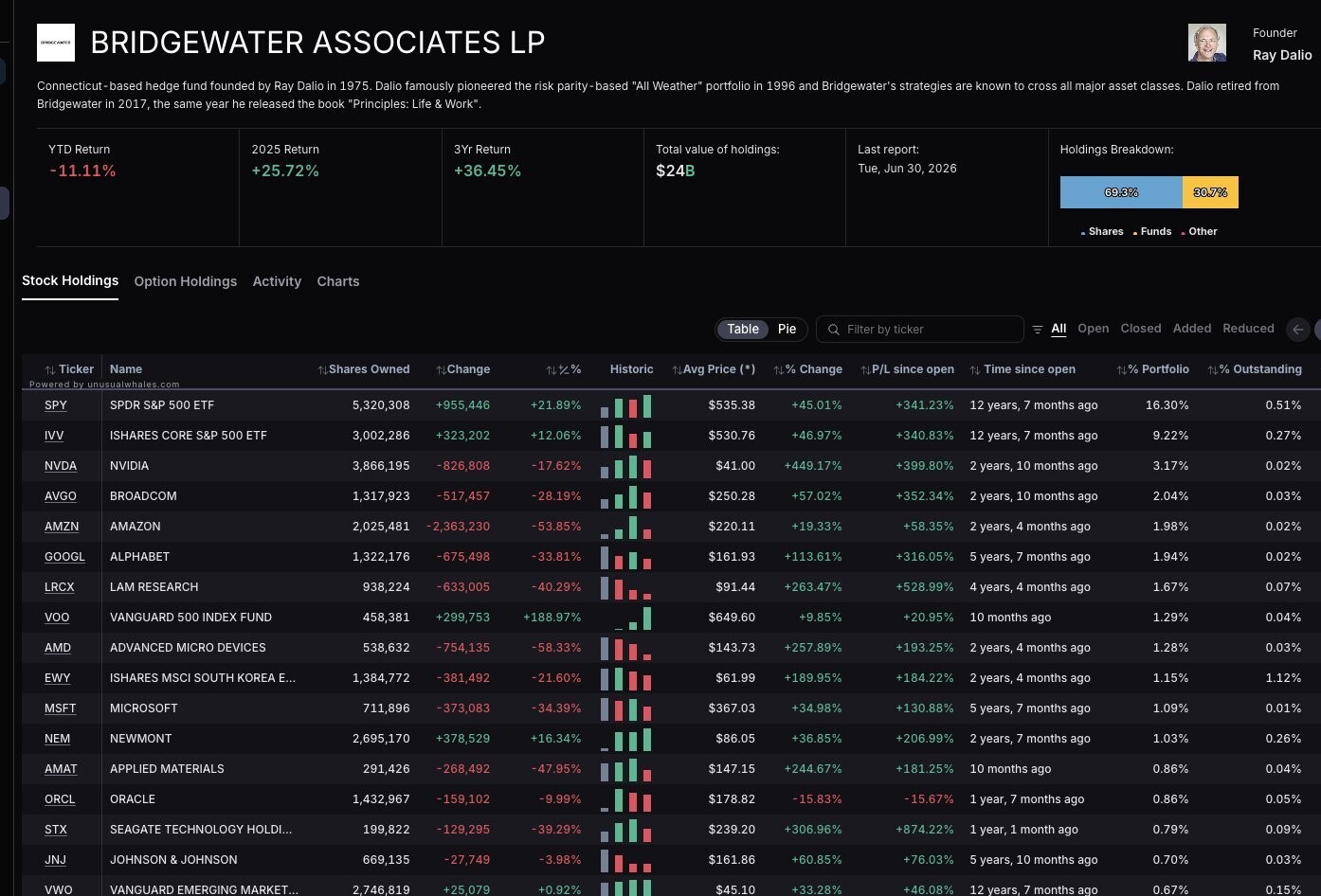1321x896 pixels.
Task: Click the search magnifier icon
Action: [x=834, y=330]
